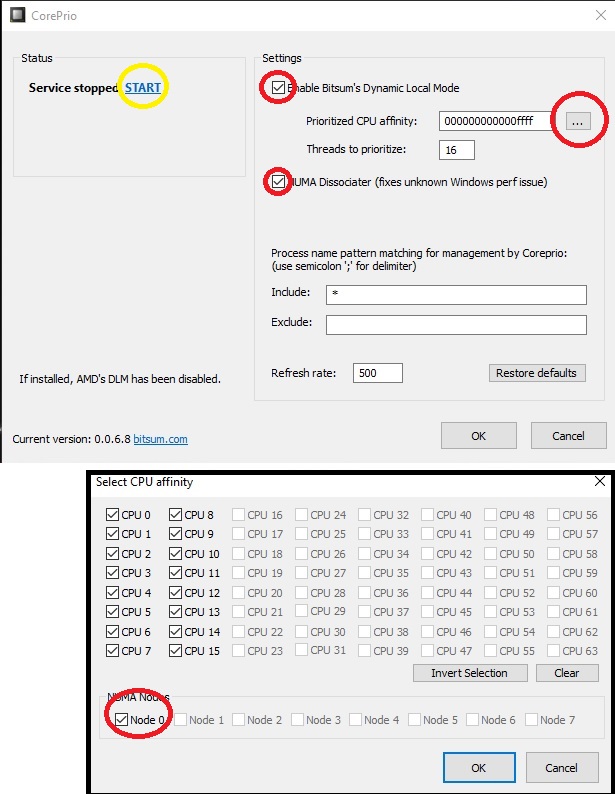Uncheck CPU 5 checkbox
The height and width of the screenshot is (794, 615).
coord(112,612)
